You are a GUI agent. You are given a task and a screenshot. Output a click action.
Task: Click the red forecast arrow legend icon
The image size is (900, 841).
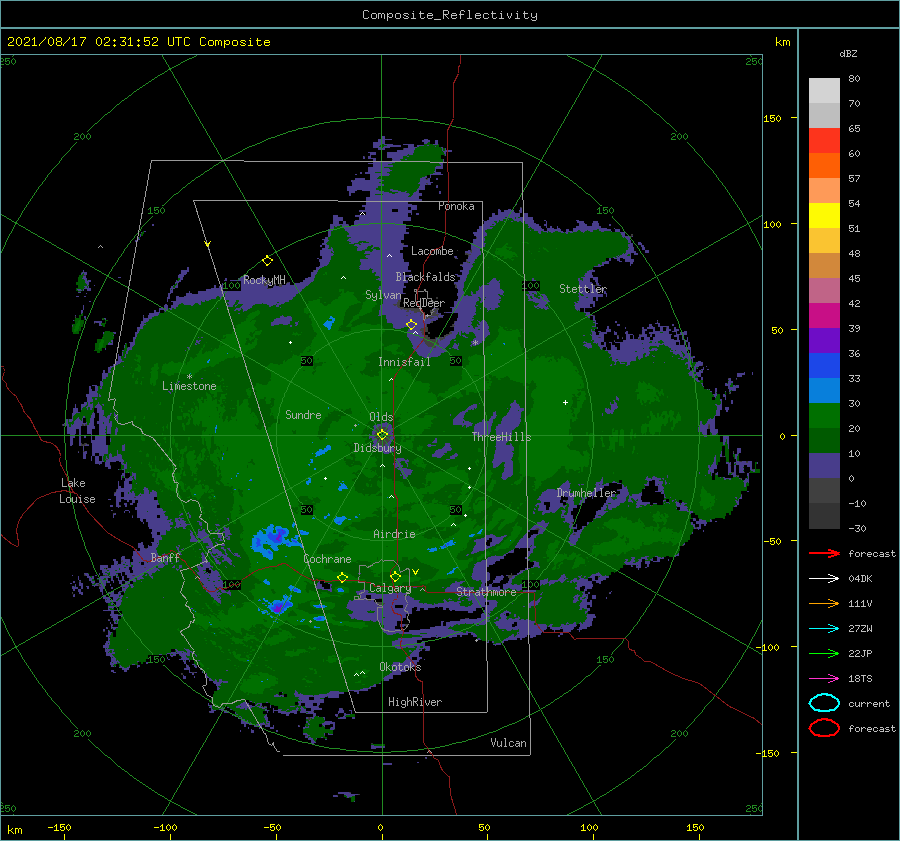click(824, 553)
